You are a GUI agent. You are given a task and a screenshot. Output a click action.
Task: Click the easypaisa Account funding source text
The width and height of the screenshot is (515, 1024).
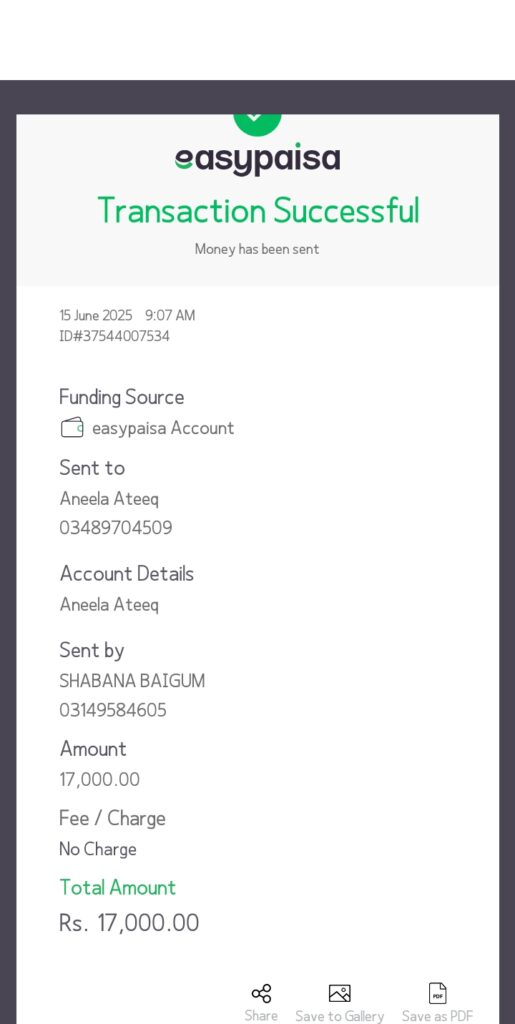pyautogui.click(x=163, y=428)
